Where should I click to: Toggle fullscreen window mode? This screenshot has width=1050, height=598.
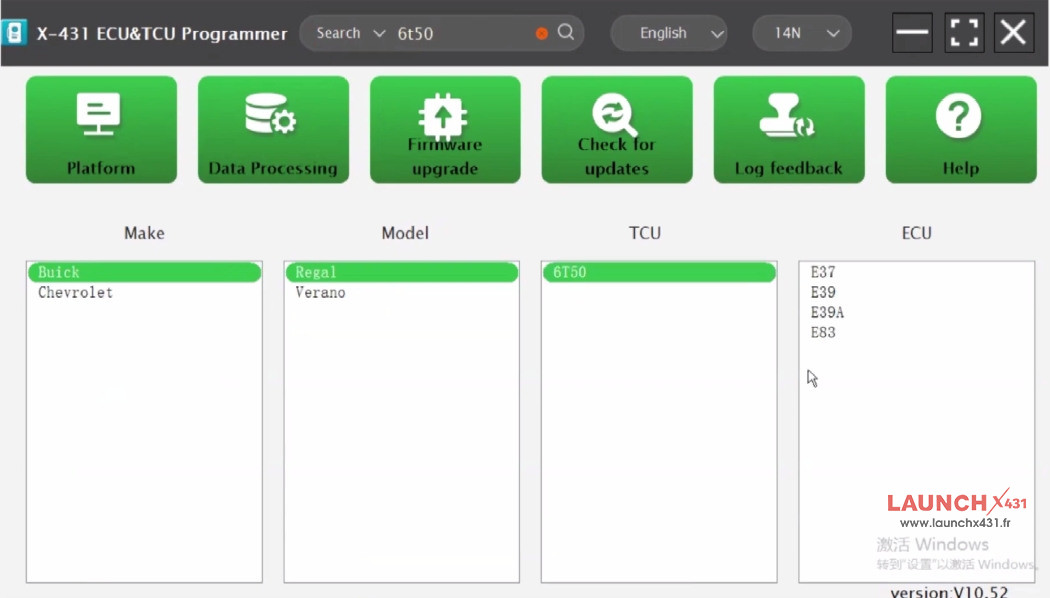click(x=964, y=32)
